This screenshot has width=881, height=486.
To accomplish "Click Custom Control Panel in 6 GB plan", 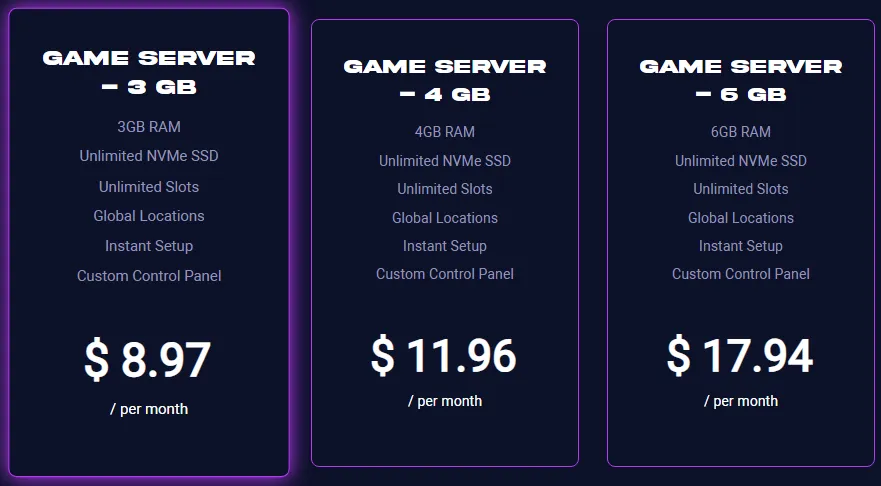I will (x=741, y=274).
